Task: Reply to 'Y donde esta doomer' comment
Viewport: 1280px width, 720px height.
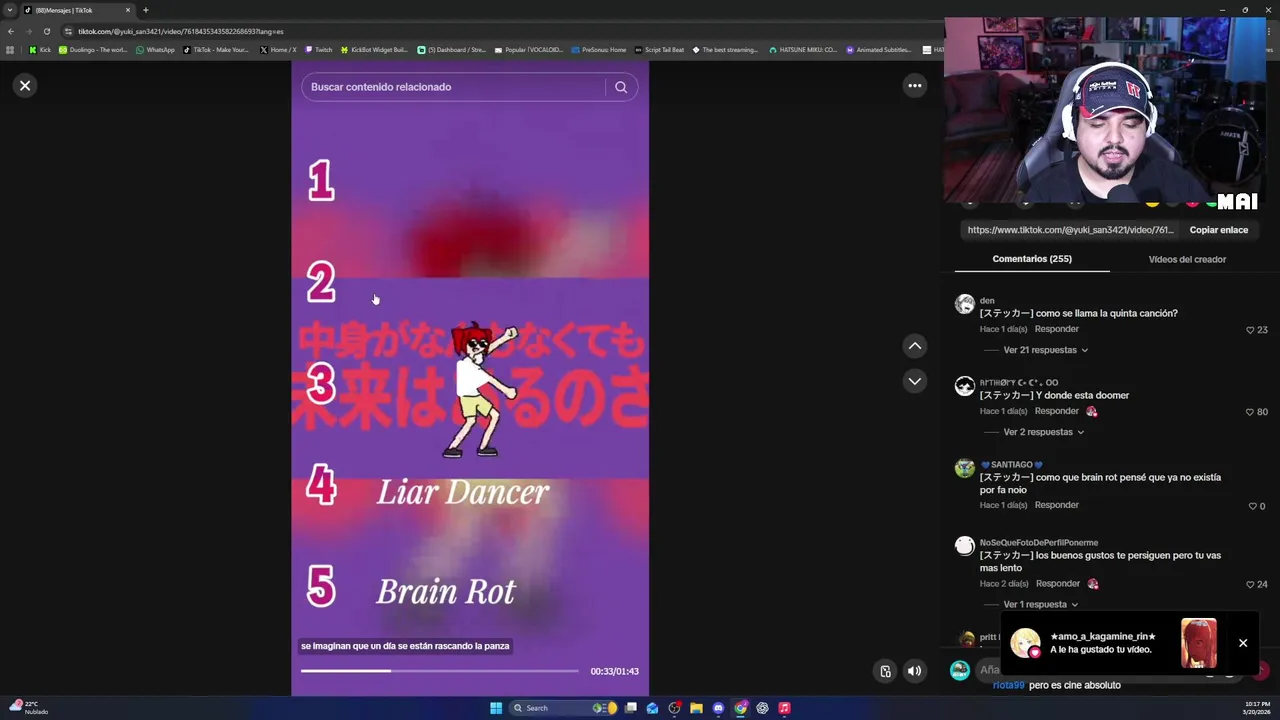Action: click(1057, 411)
